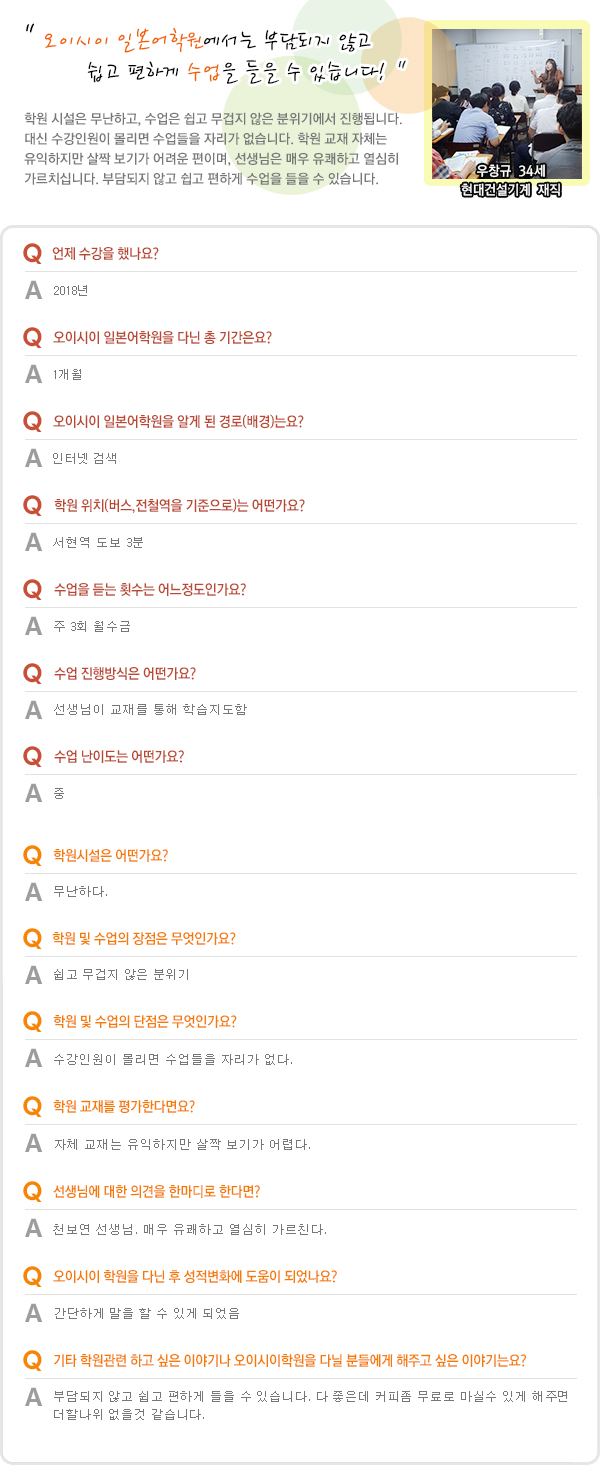The image size is (600, 1474).
Task: Click the Q icon beside "학원 교재를 평가한다면요?"
Action: [33, 1106]
